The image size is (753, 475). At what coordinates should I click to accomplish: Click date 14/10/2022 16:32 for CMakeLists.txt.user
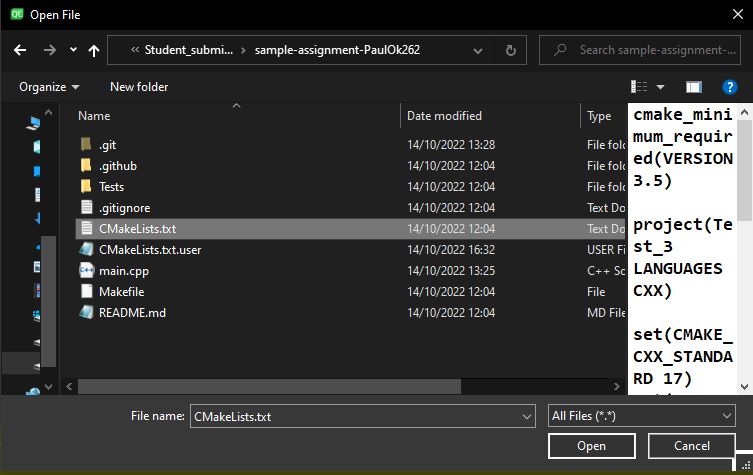coord(451,249)
